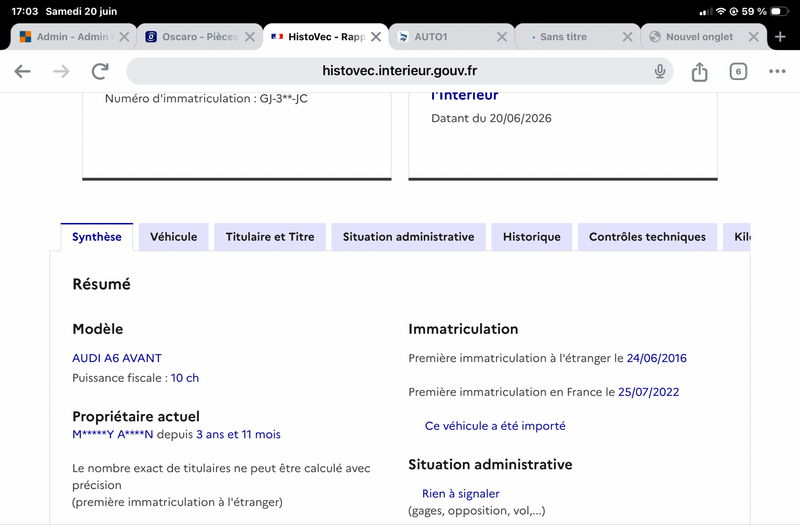Open the Contrôles techniques tab
Image resolution: width=800 pixels, height=525 pixels.
[647, 237]
